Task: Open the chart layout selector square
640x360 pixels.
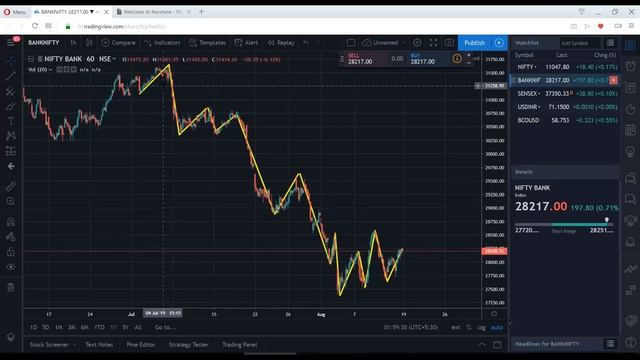Action: coord(351,42)
